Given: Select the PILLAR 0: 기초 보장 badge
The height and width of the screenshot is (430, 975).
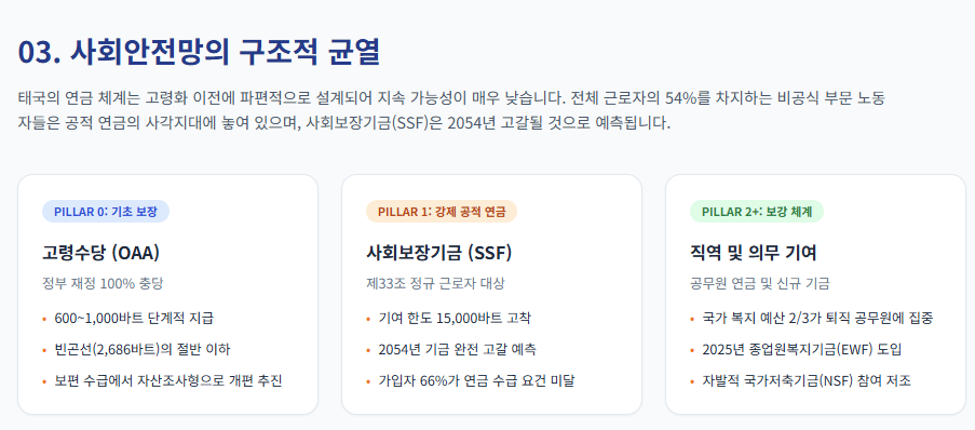Looking at the screenshot, I should [x=106, y=211].
